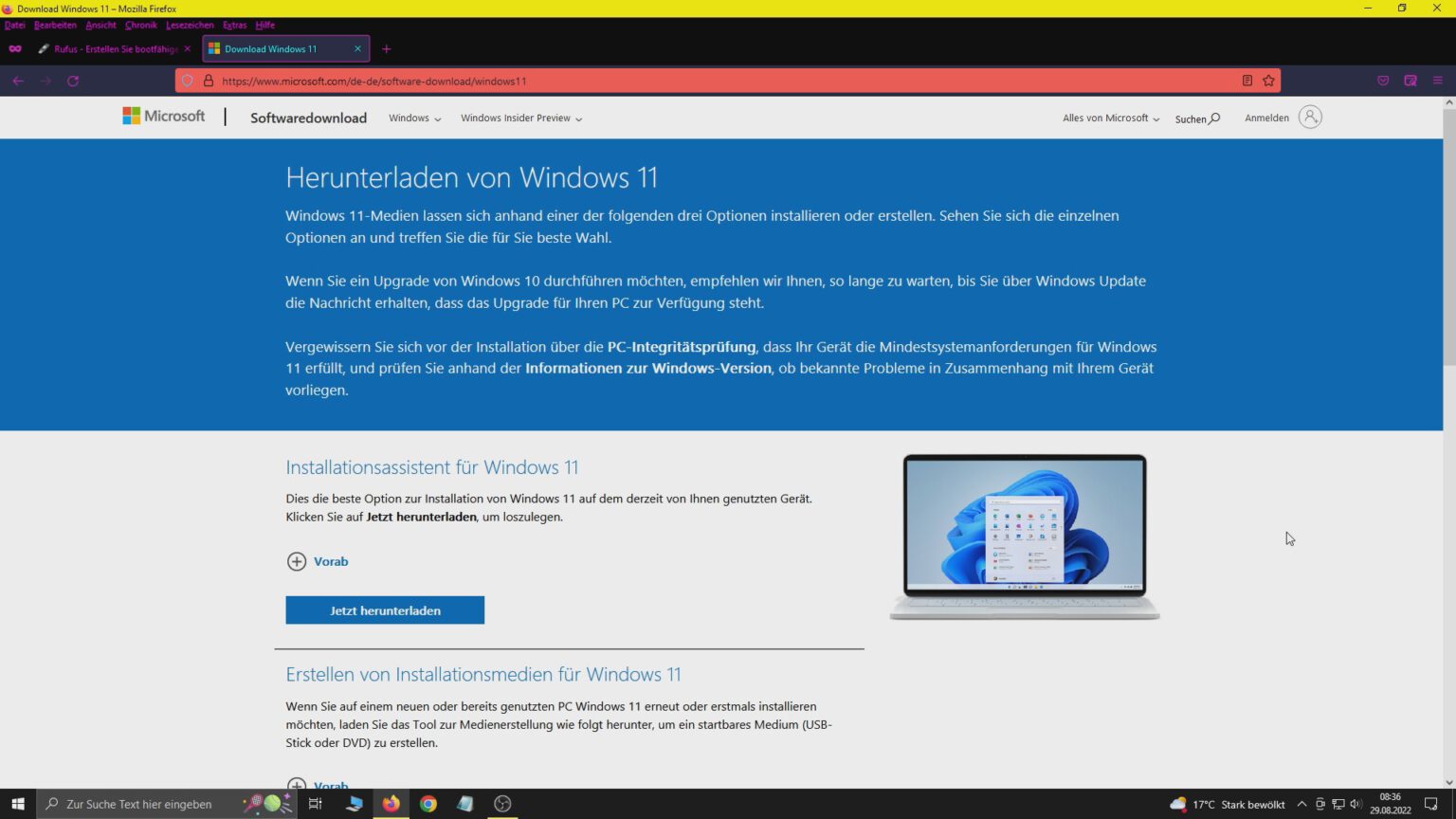Click heading Installationsassistent für Windows 11
The height and width of the screenshot is (819, 1456).
click(x=432, y=467)
